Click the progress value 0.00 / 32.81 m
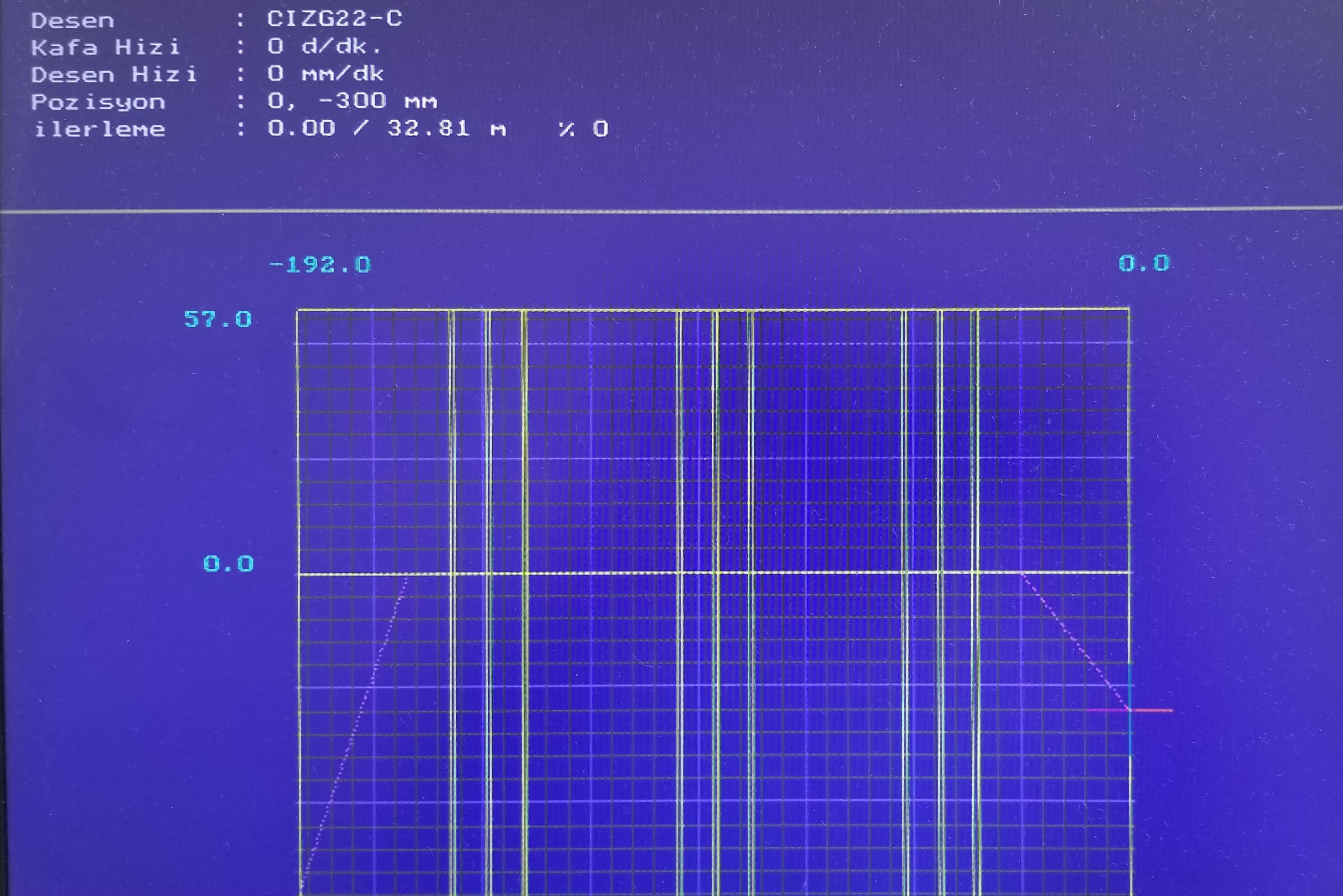This screenshot has height=896, width=1343. tap(387, 128)
